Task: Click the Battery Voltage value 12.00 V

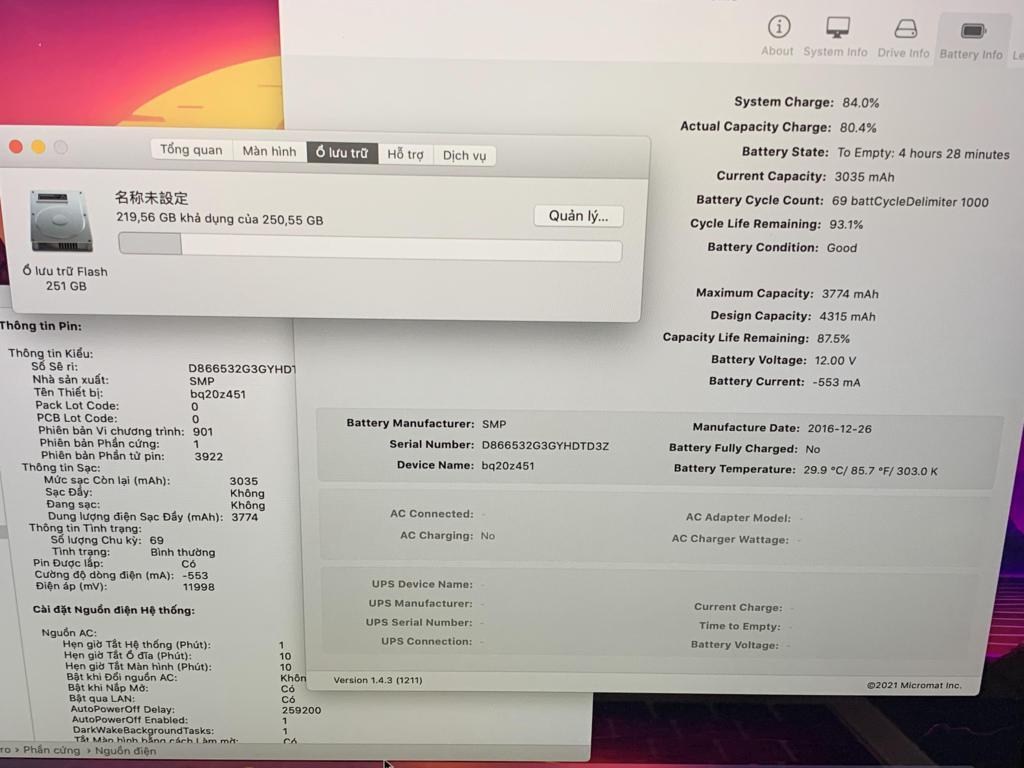Action: [x=835, y=360]
